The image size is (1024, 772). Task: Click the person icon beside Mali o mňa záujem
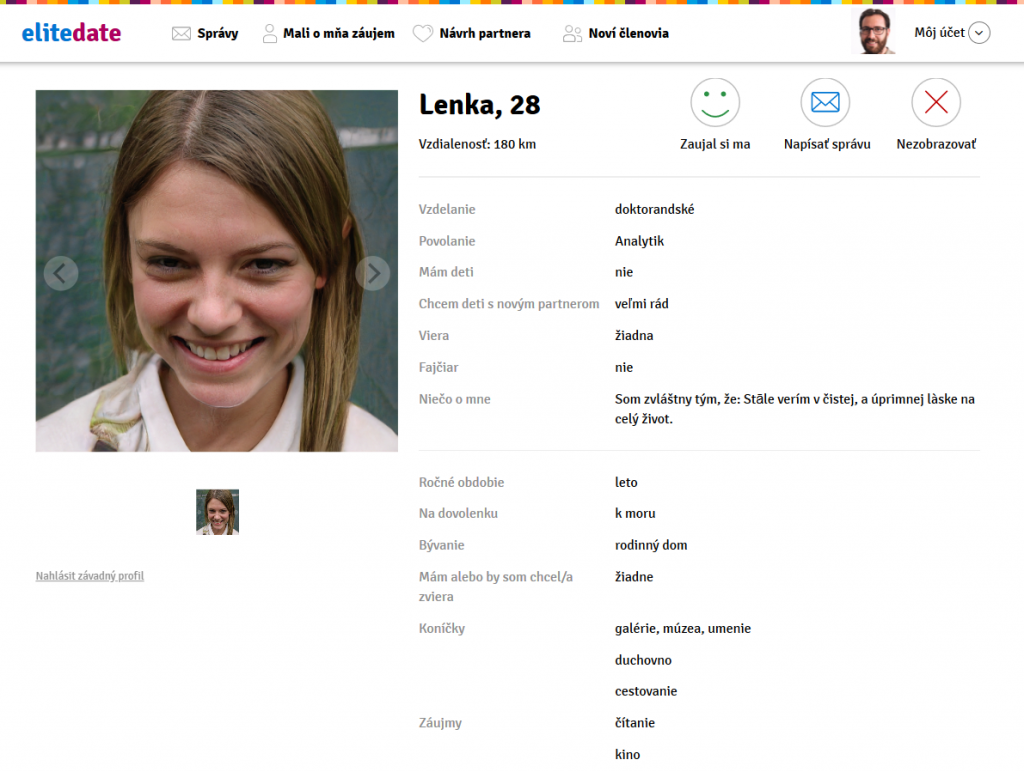(x=269, y=33)
